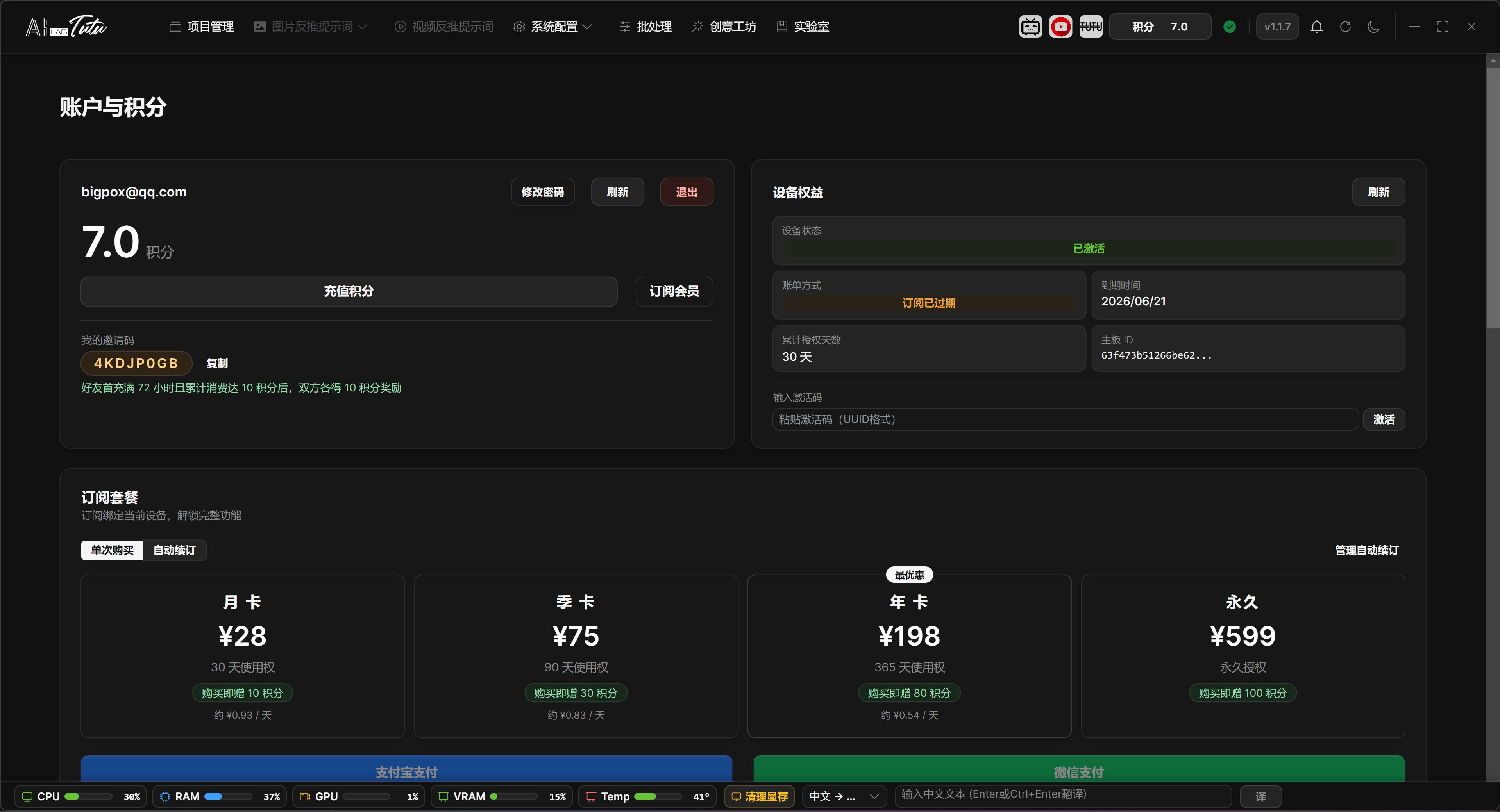Click the 订阅已过期 status label
The height and width of the screenshot is (812, 1500).
point(929,303)
